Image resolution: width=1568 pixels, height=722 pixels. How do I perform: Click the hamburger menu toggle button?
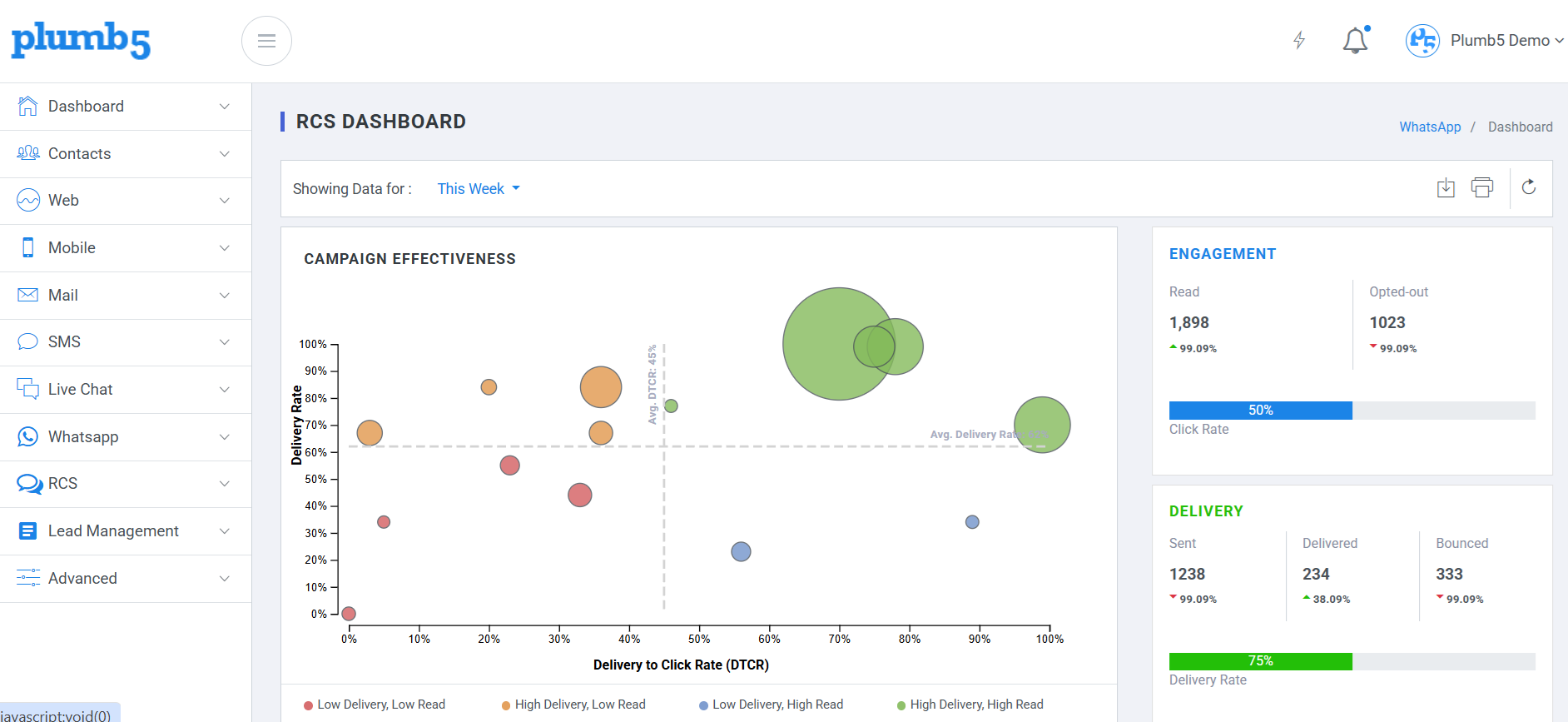click(266, 41)
